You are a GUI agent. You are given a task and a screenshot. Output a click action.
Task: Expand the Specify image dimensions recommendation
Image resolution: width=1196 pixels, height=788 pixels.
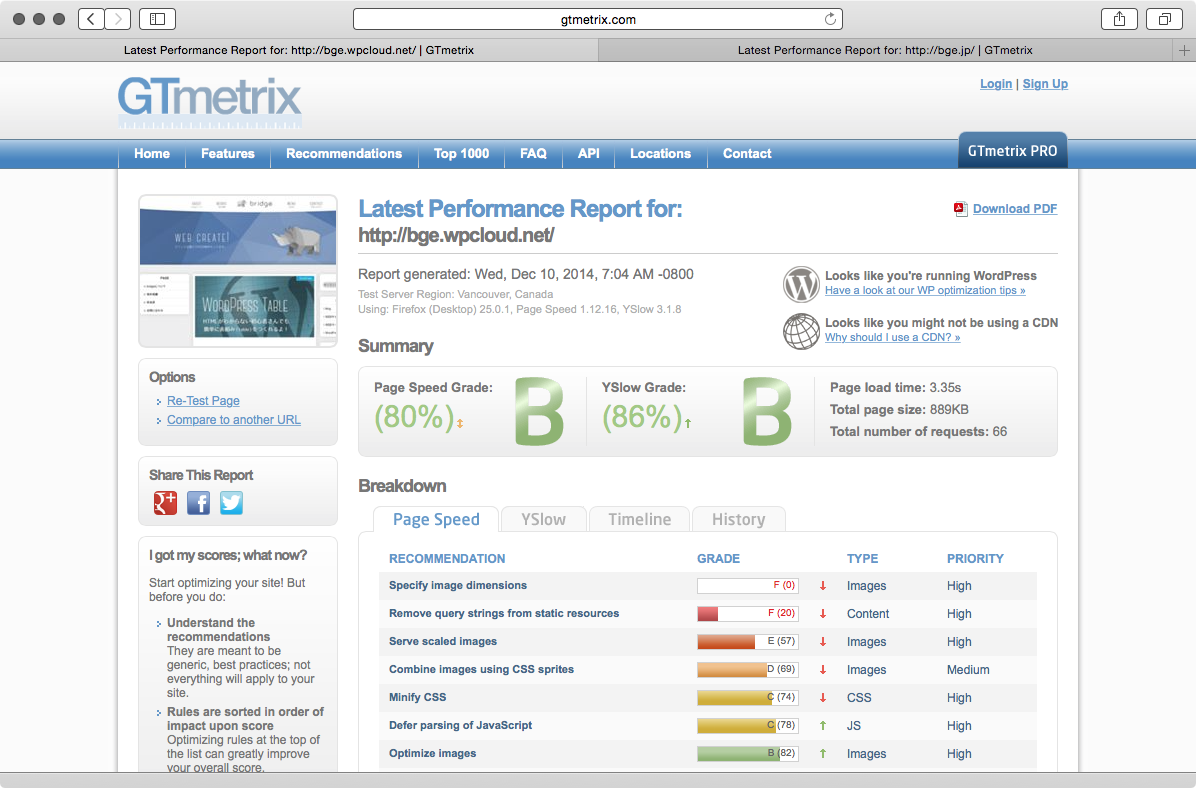point(457,586)
